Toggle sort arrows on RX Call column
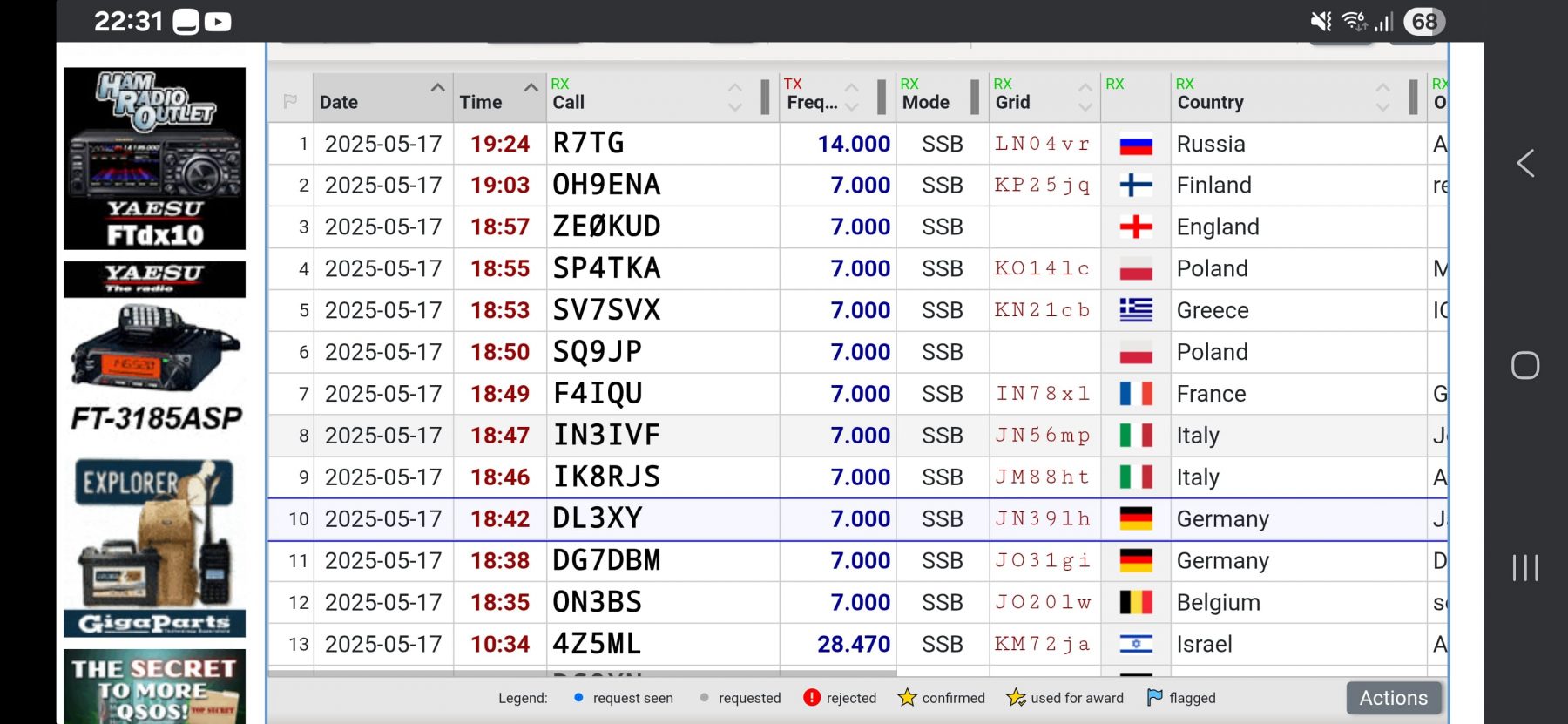This screenshot has height=724, width=1568. click(x=734, y=97)
